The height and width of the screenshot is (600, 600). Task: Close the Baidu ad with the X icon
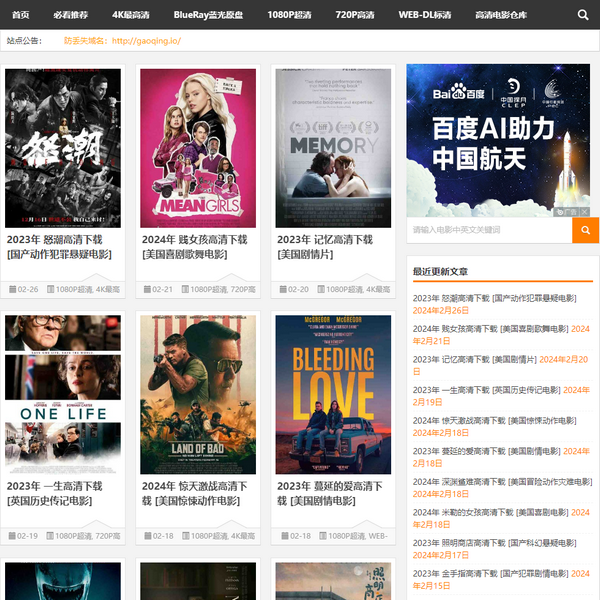583,212
